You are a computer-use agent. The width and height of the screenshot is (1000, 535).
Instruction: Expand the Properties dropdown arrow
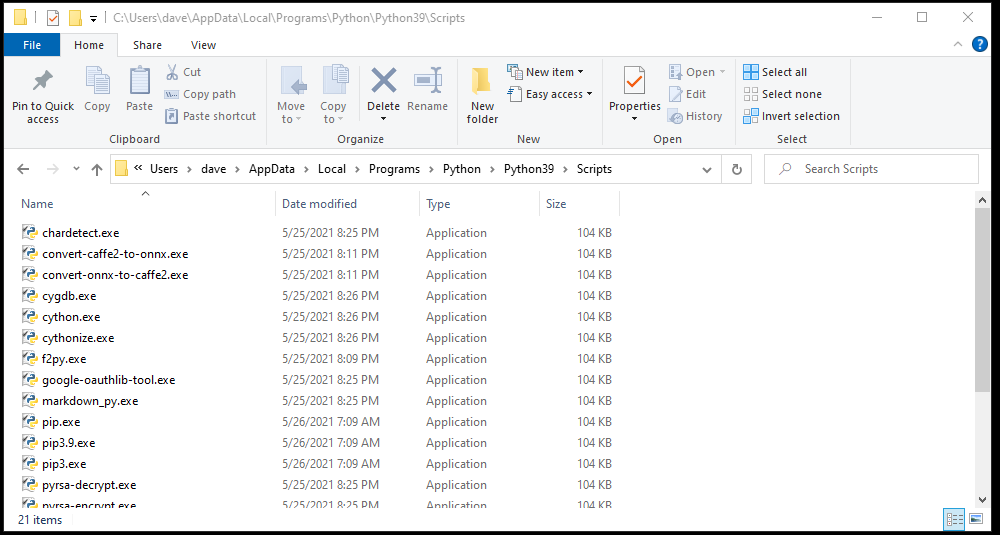[x=634, y=119]
